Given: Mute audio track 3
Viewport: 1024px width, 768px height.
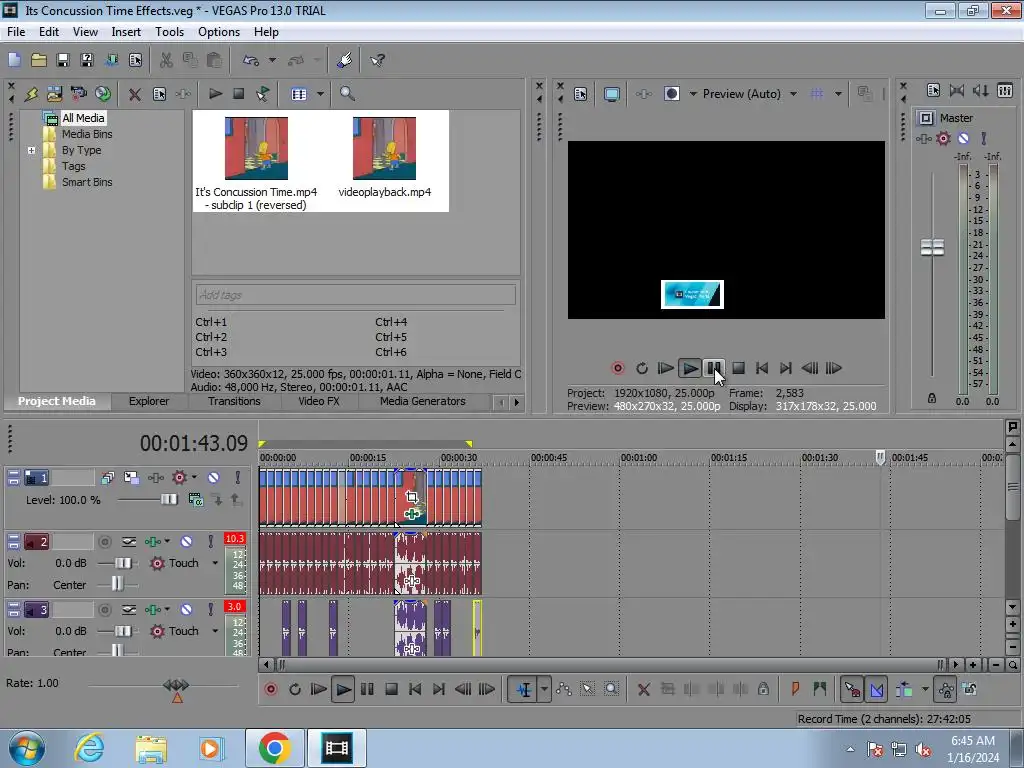Looking at the screenshot, I should (186, 609).
